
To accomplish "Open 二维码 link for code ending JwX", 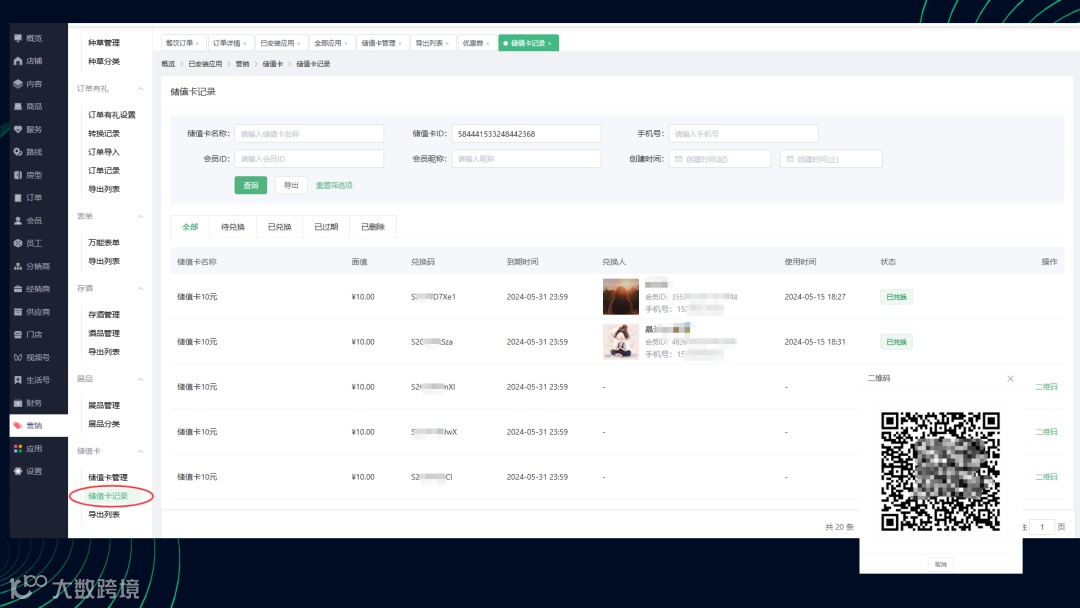I will click(1046, 432).
